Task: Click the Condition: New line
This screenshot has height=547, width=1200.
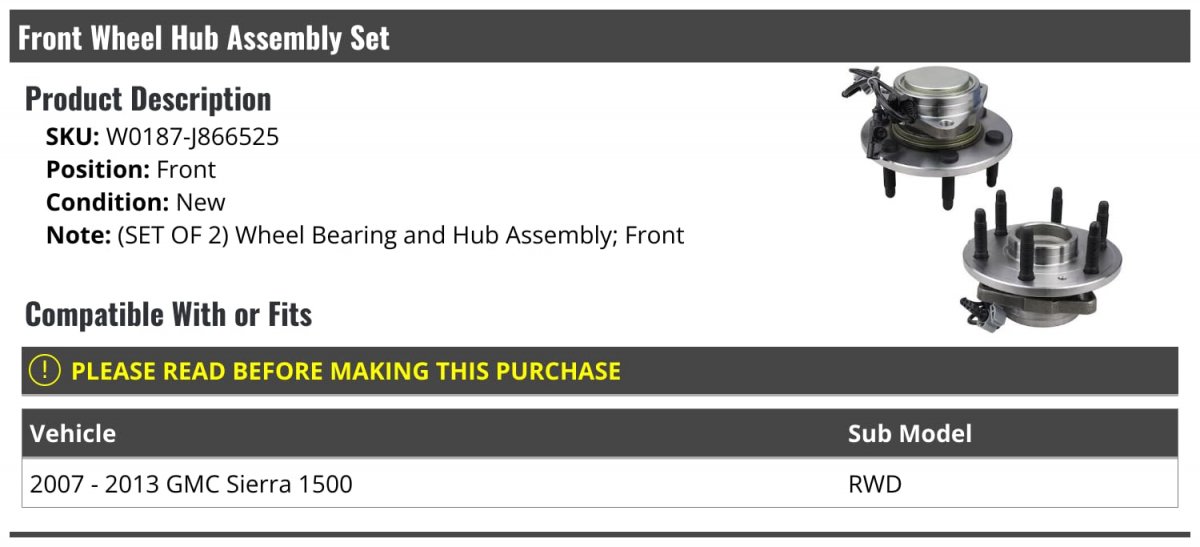Action: [x=136, y=202]
